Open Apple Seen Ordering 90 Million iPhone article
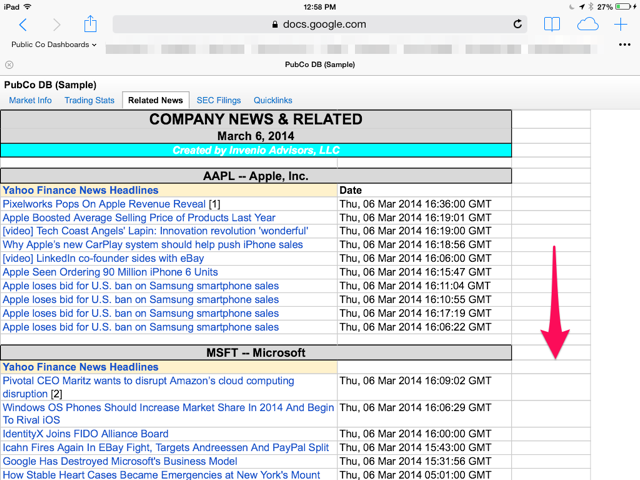Image resolution: width=640 pixels, height=480 pixels. [x=110, y=272]
